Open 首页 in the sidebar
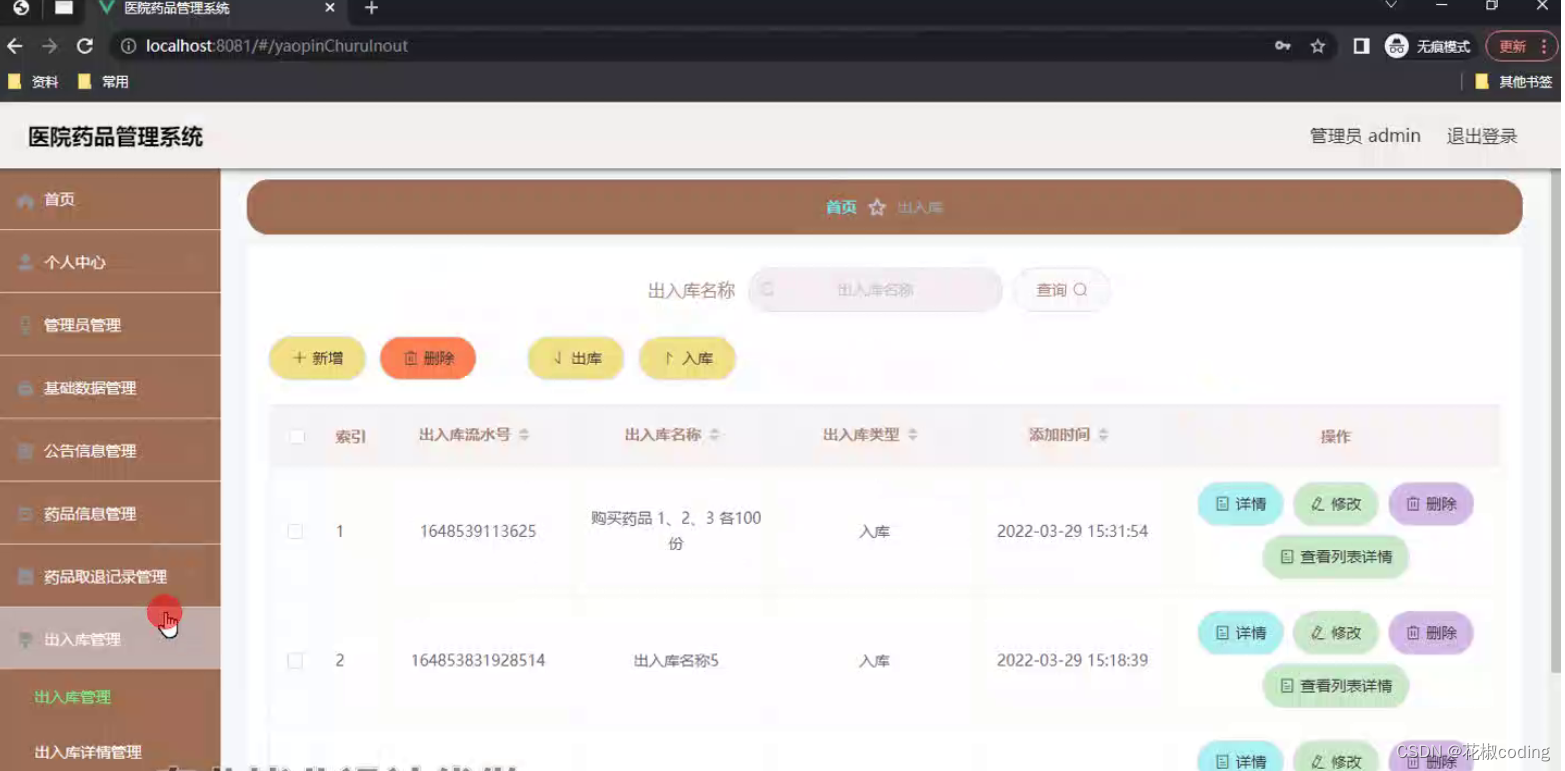Image resolution: width=1565 pixels, height=771 pixels. [x=110, y=200]
